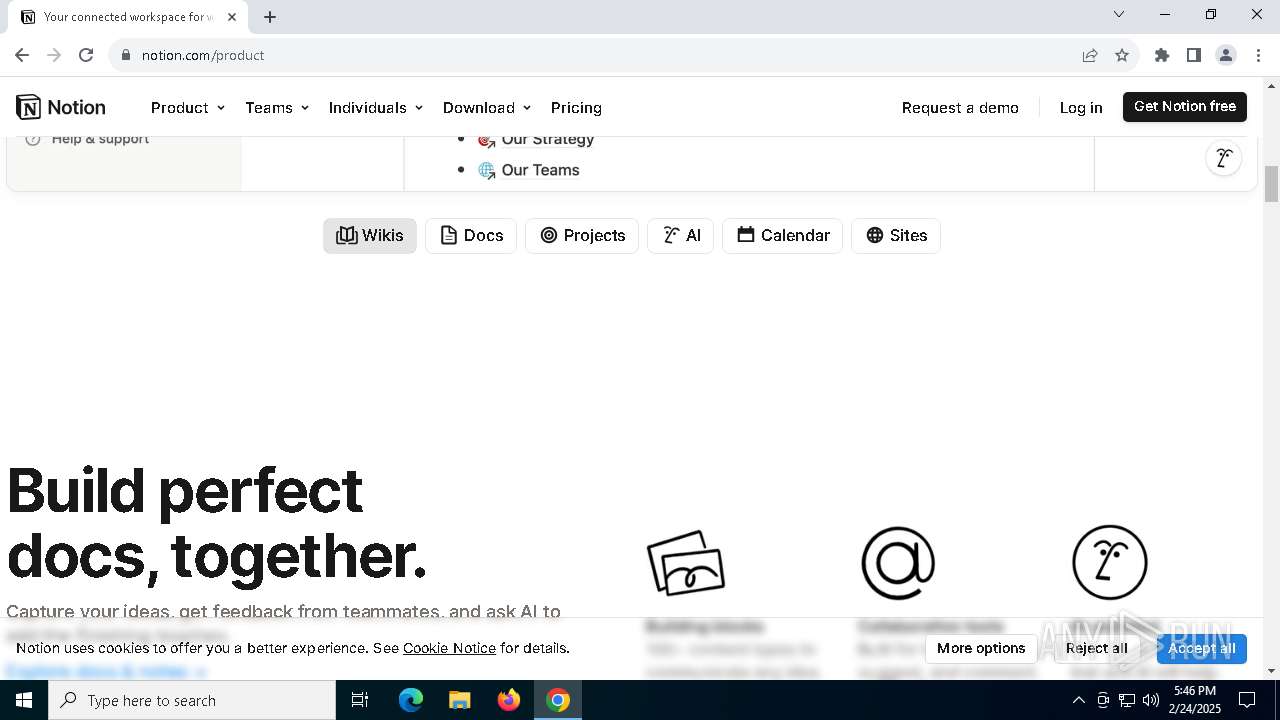Open File Explorer from taskbar

coord(460,700)
